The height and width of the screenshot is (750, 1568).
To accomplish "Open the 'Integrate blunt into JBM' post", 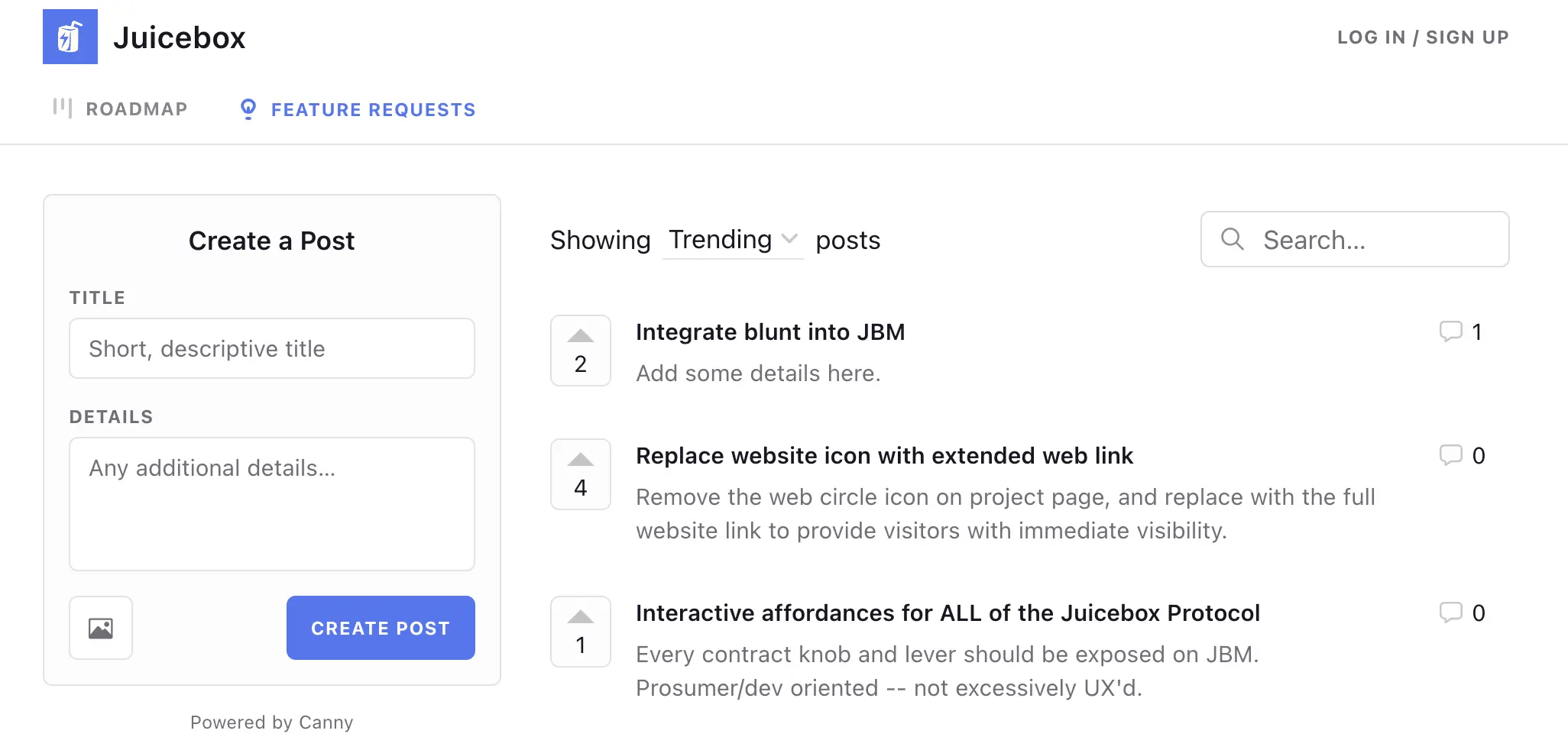I will tap(769, 332).
